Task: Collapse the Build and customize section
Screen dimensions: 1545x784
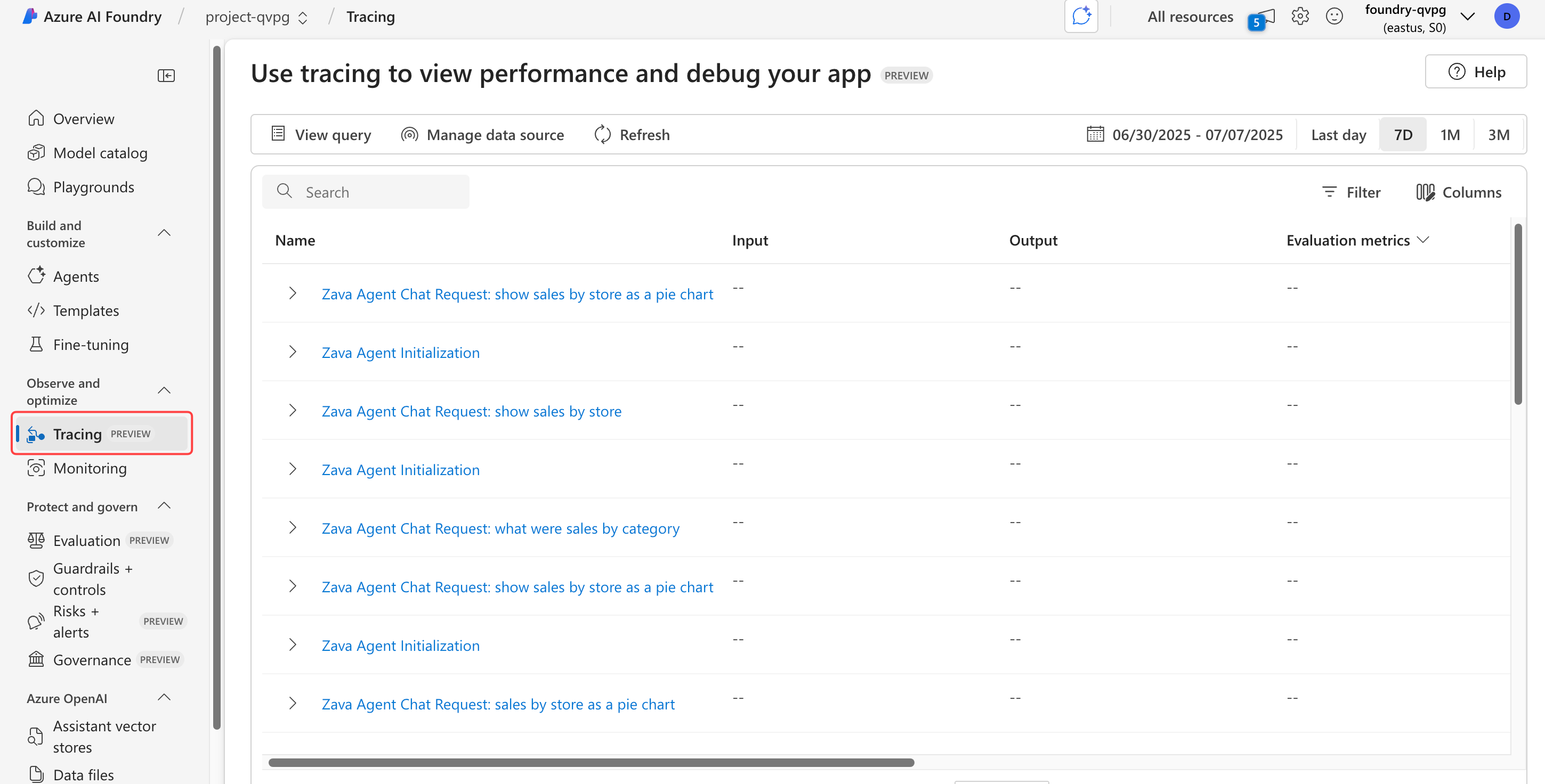Action: point(164,233)
